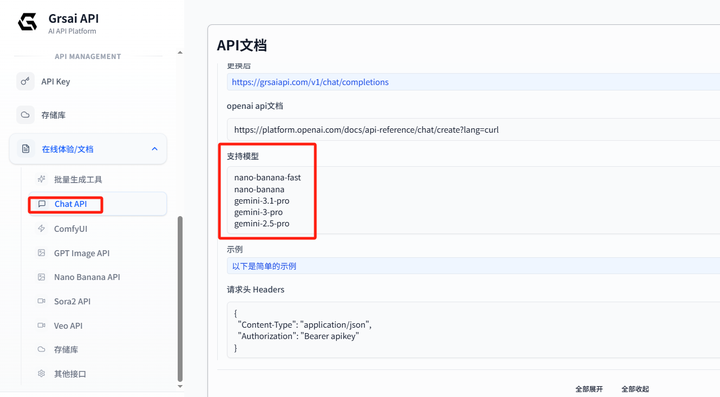Click the image icon beside Nano Banana API

(x=41, y=277)
